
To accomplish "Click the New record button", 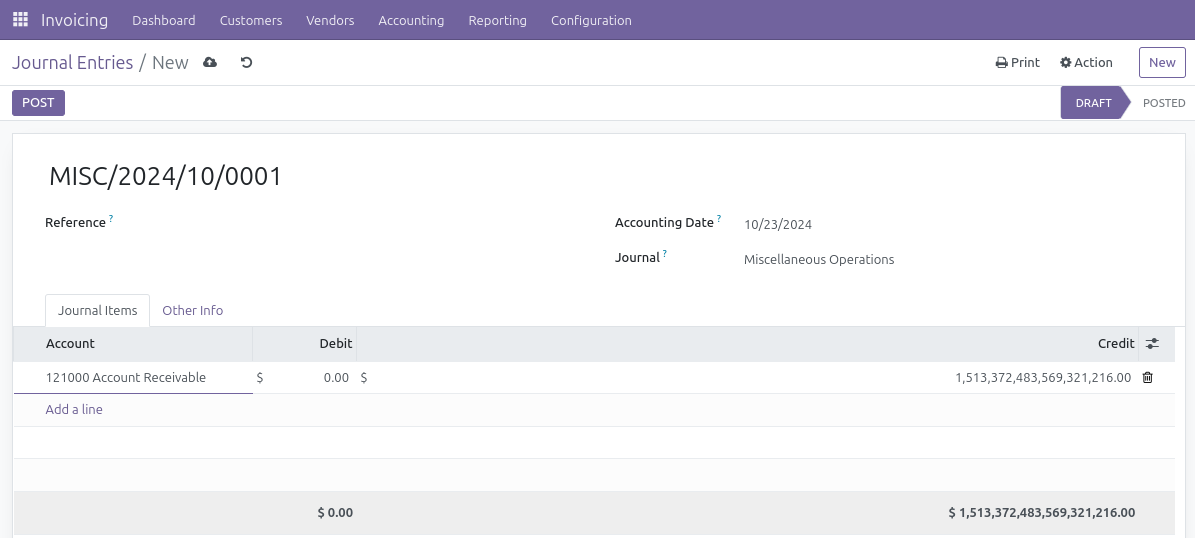I will pyautogui.click(x=1161, y=63).
